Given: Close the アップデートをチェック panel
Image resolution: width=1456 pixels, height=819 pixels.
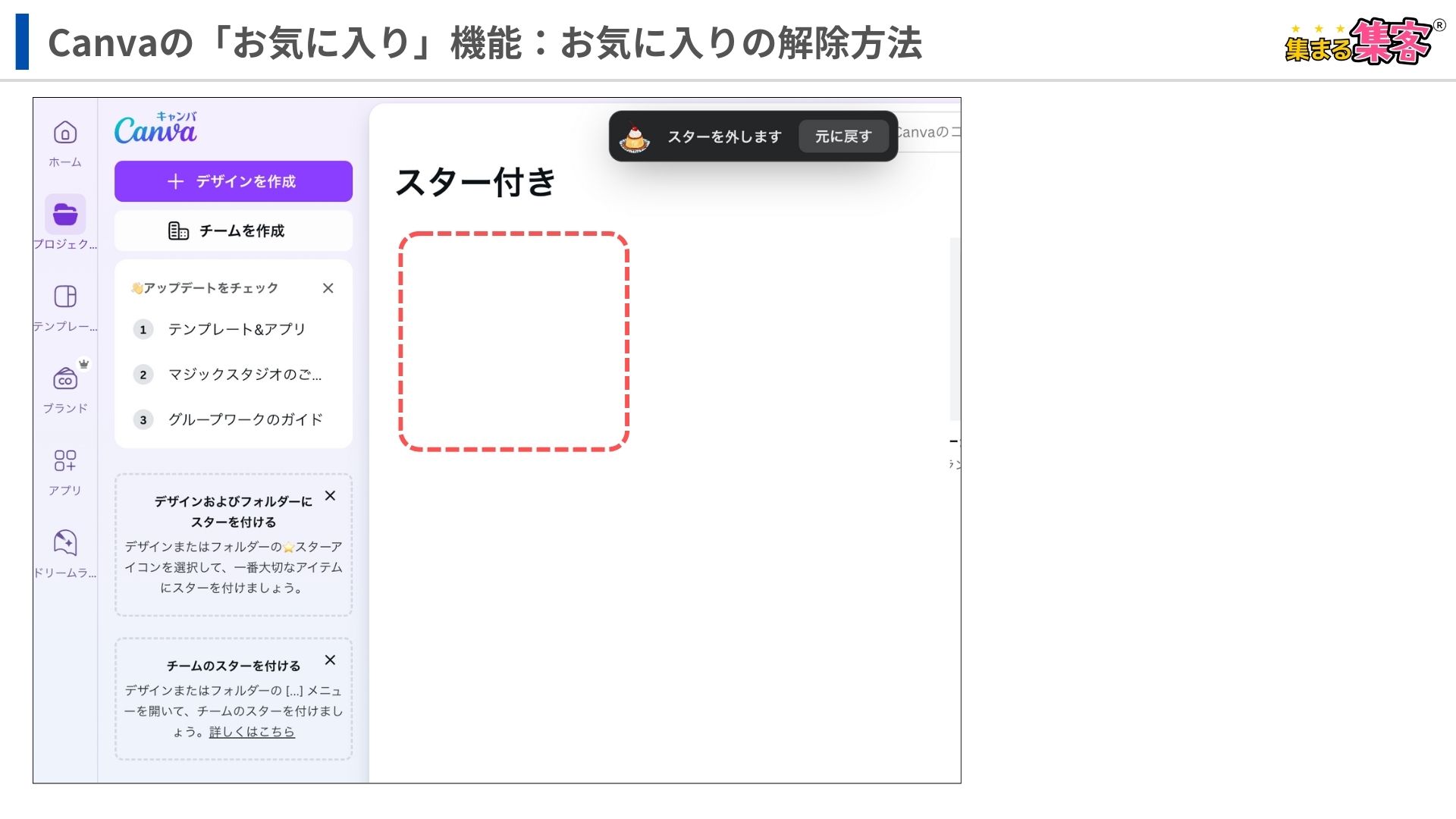Looking at the screenshot, I should pos(328,288).
